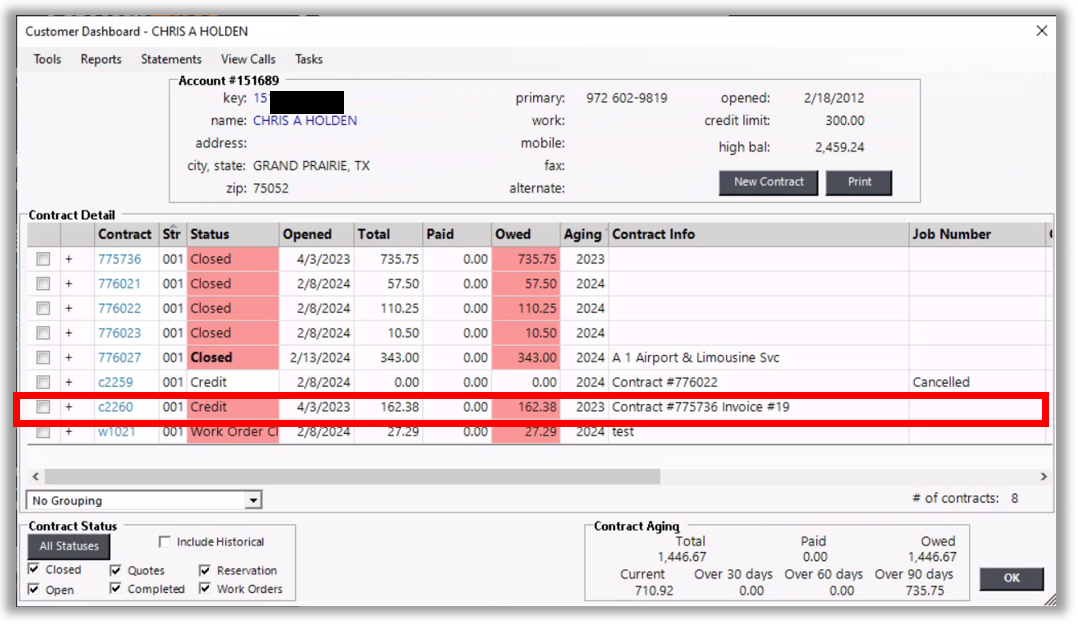Uncheck the Quotes status filter
The image size is (1078, 629).
115,570
